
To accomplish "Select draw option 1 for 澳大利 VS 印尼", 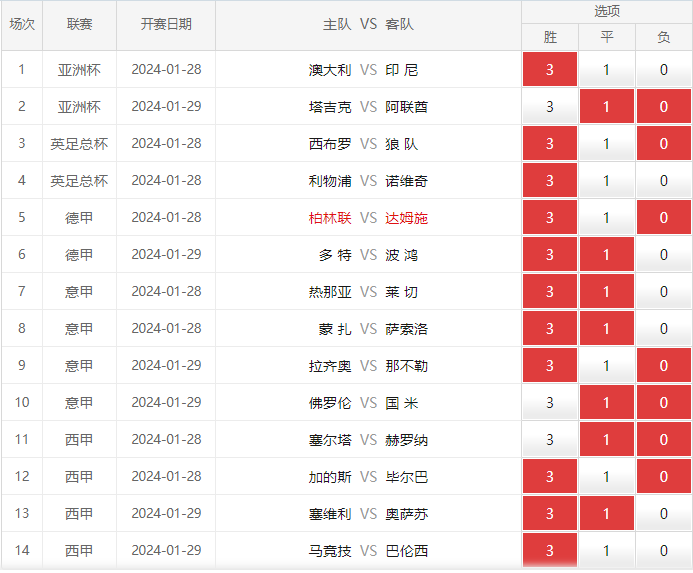I will coord(606,69).
